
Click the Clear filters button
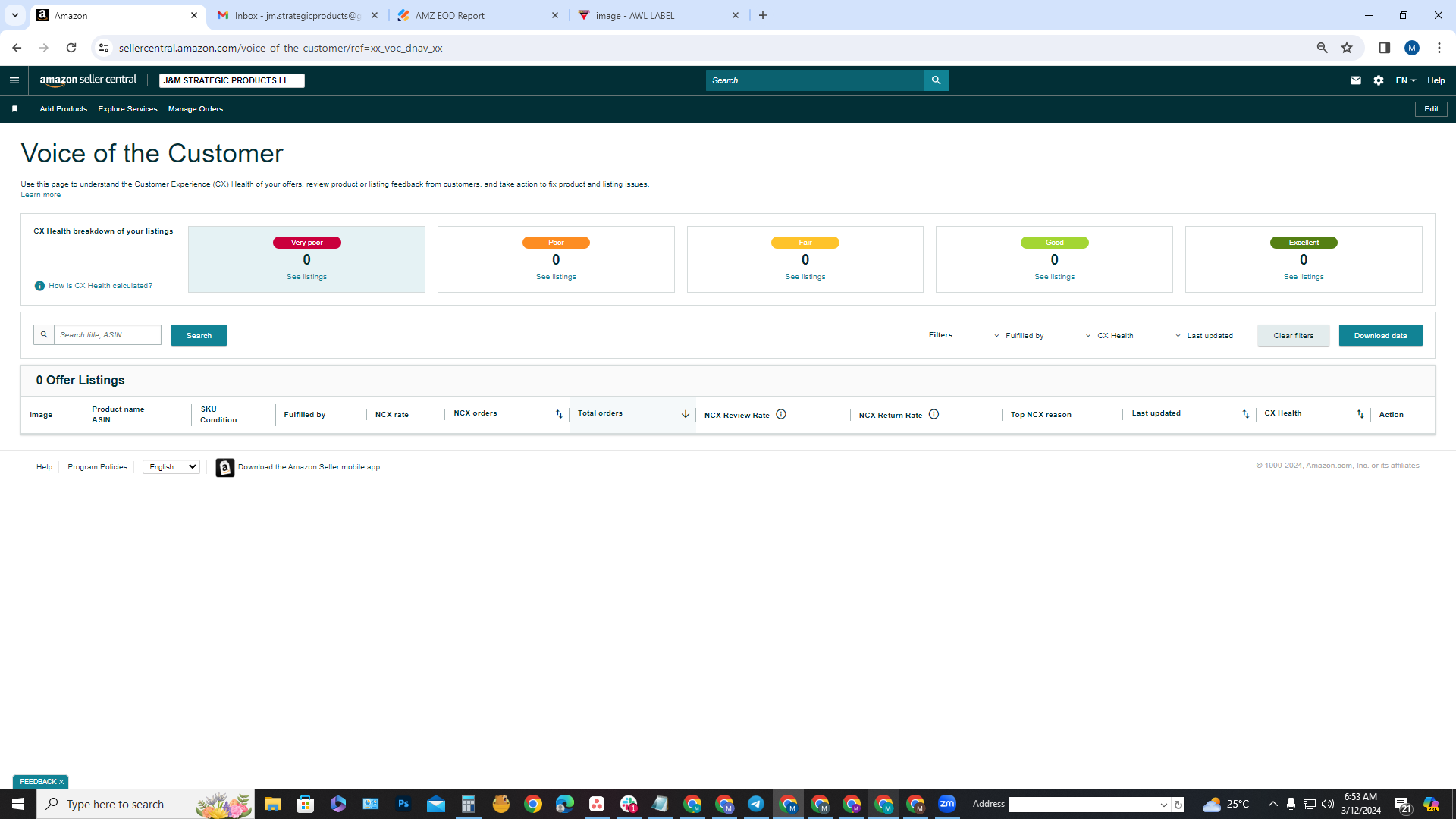pos(1293,335)
